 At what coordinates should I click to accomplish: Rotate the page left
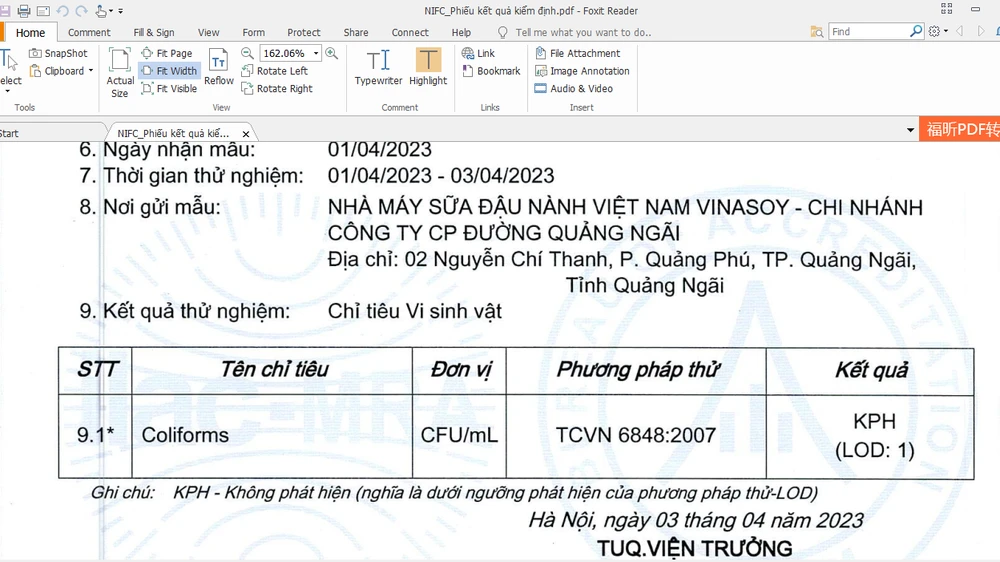[275, 71]
